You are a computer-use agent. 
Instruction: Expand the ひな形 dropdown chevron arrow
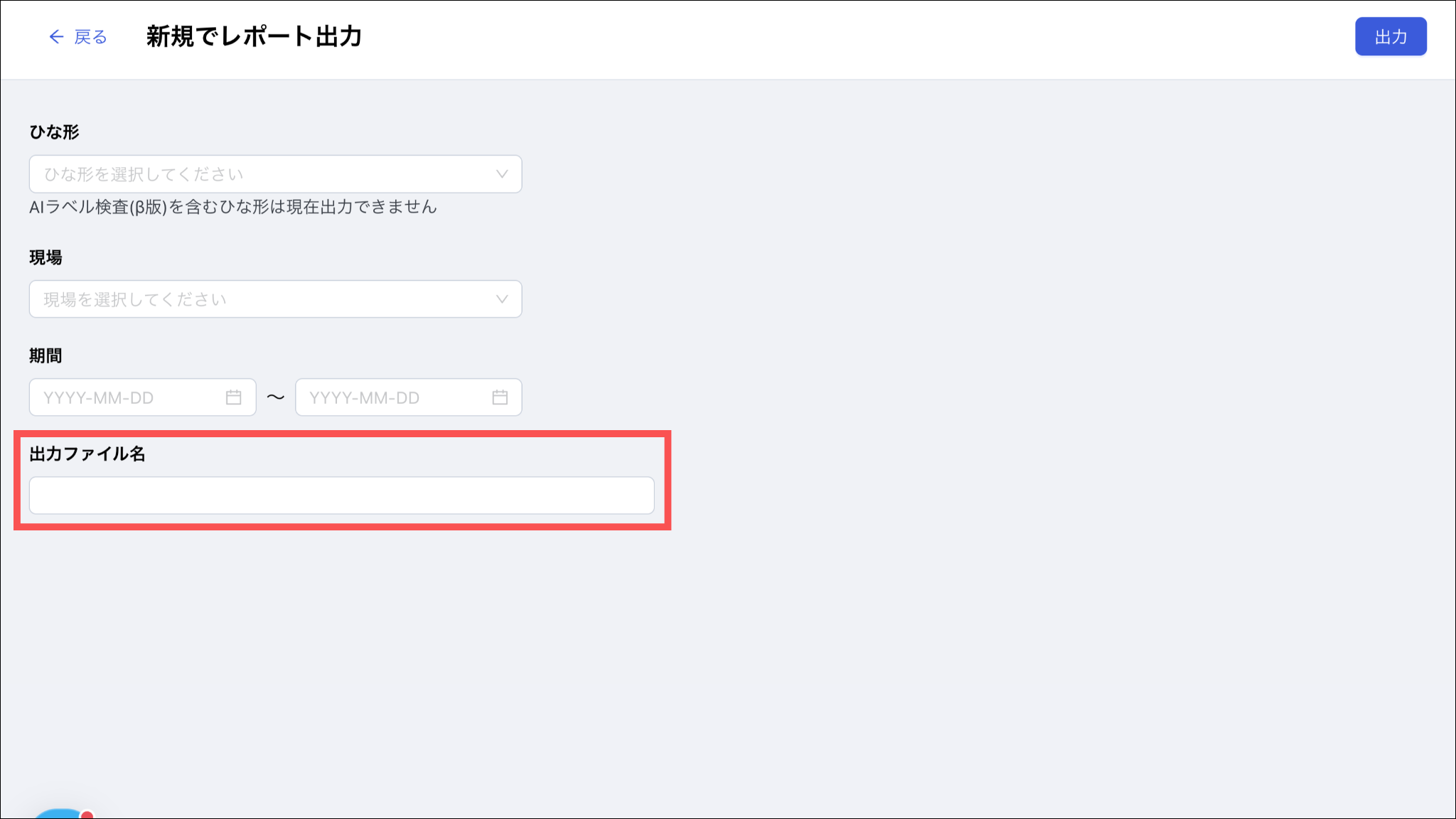click(502, 174)
